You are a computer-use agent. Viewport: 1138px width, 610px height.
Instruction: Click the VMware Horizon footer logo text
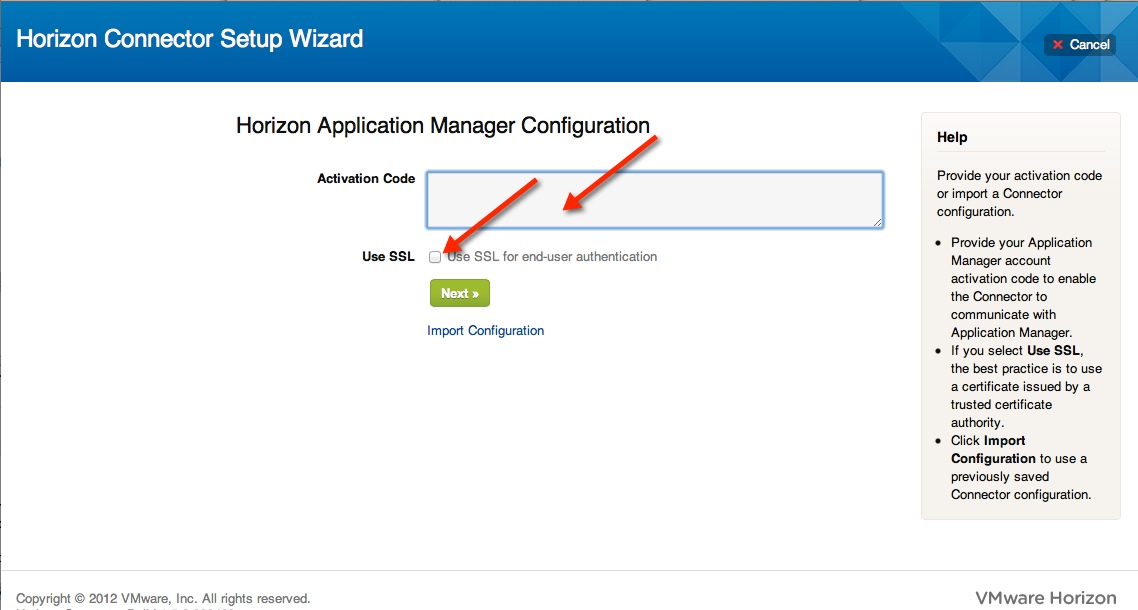click(x=1046, y=598)
